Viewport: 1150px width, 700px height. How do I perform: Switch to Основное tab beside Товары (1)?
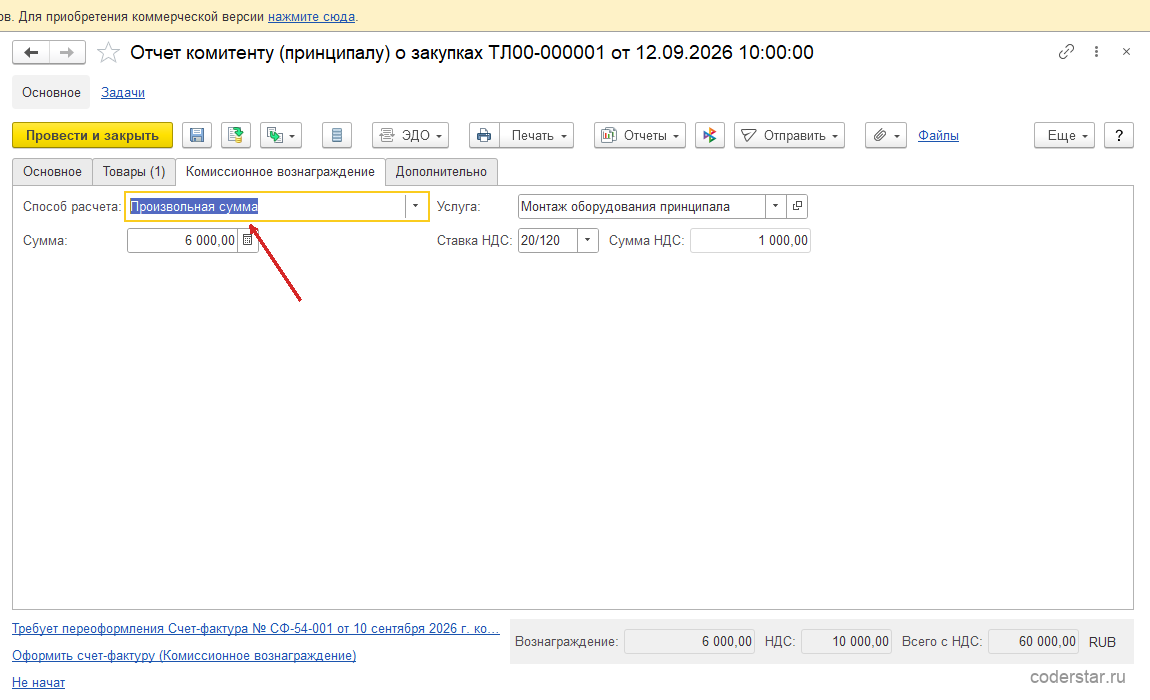tap(52, 172)
